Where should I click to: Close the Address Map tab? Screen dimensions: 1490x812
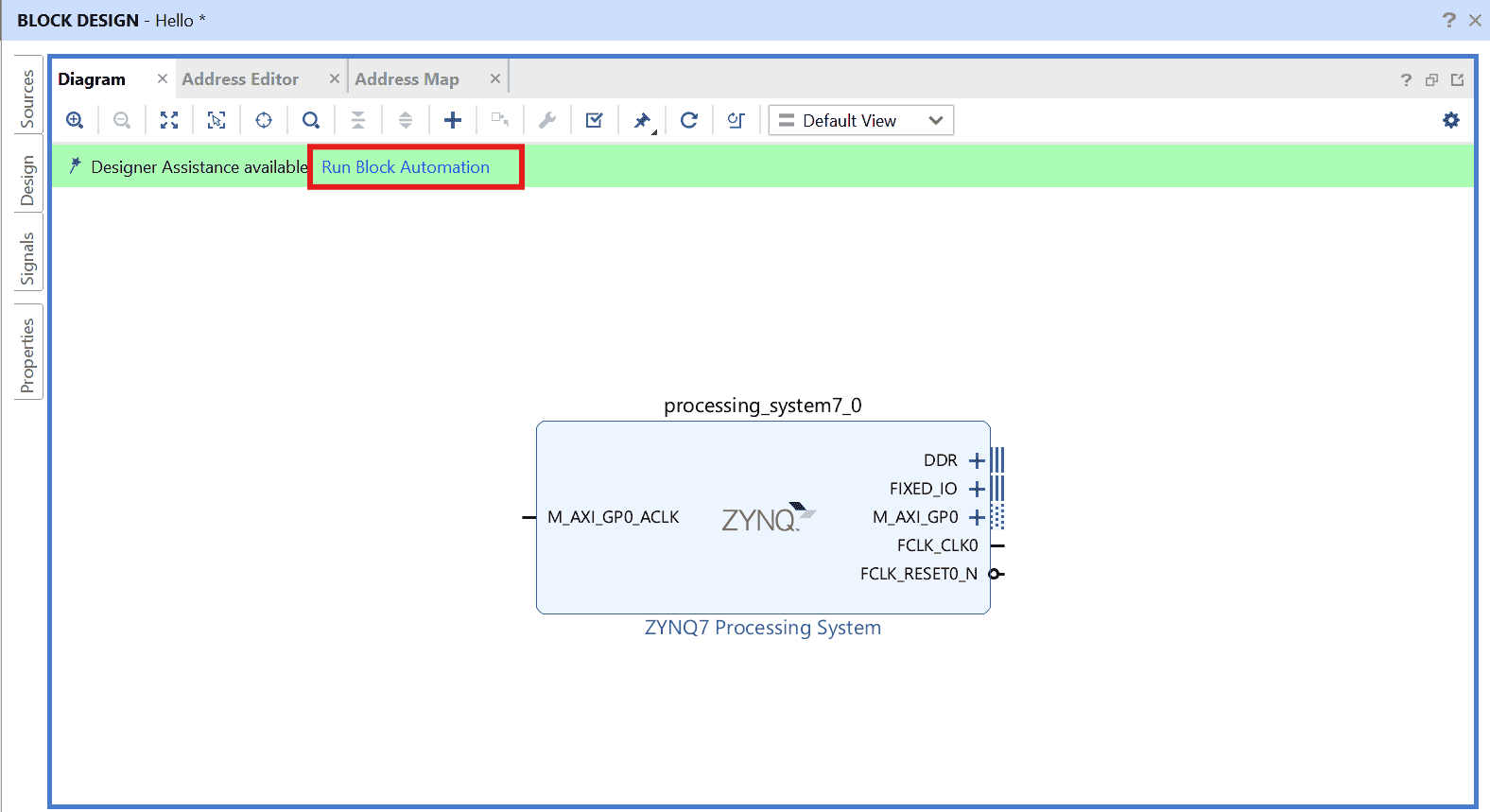click(494, 78)
